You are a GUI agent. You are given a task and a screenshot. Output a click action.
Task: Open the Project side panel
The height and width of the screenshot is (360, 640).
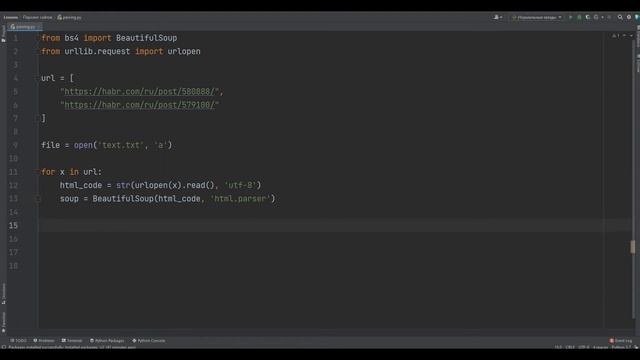click(4, 33)
